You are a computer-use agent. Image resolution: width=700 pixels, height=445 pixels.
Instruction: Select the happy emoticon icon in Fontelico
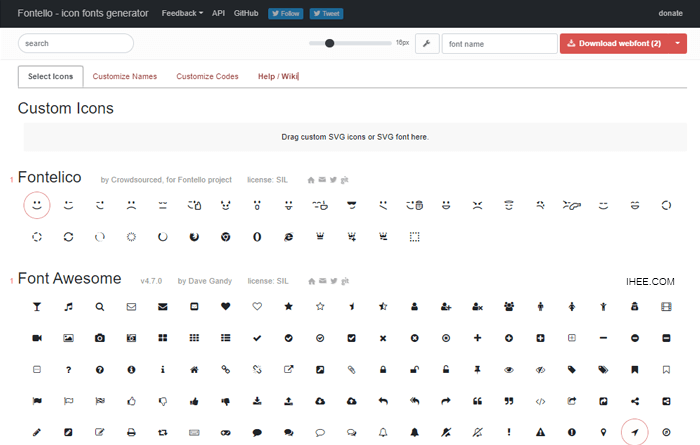[37, 205]
